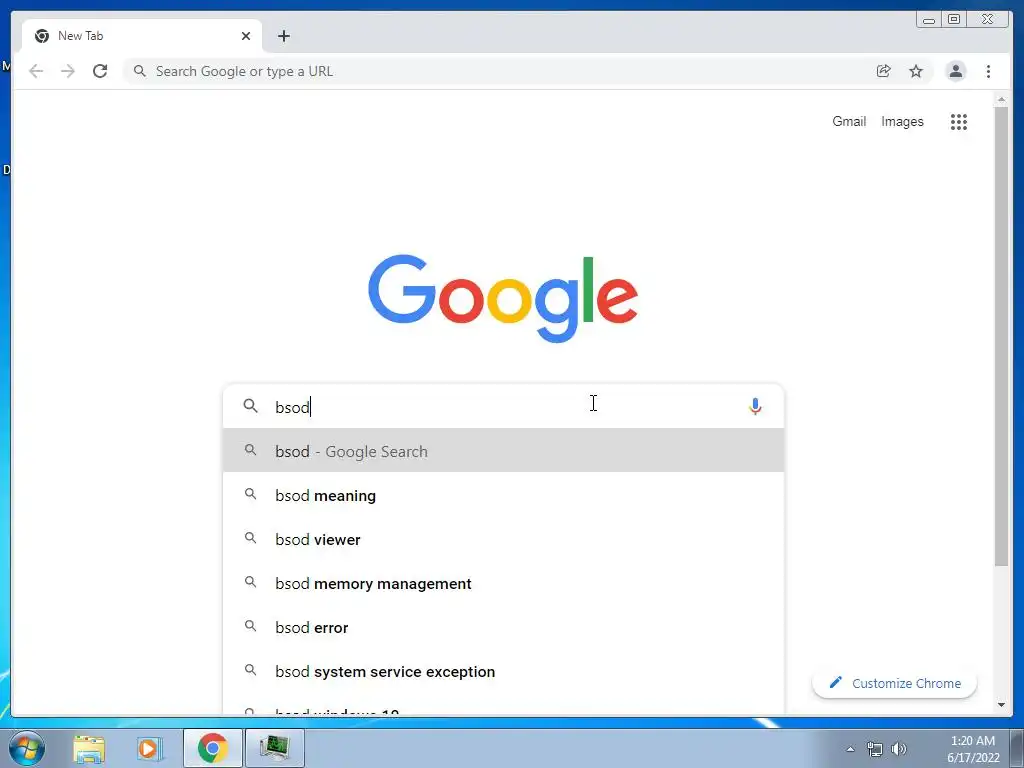This screenshot has width=1024, height=768.
Task: Open the Windows Start menu orb
Action: tap(26, 748)
